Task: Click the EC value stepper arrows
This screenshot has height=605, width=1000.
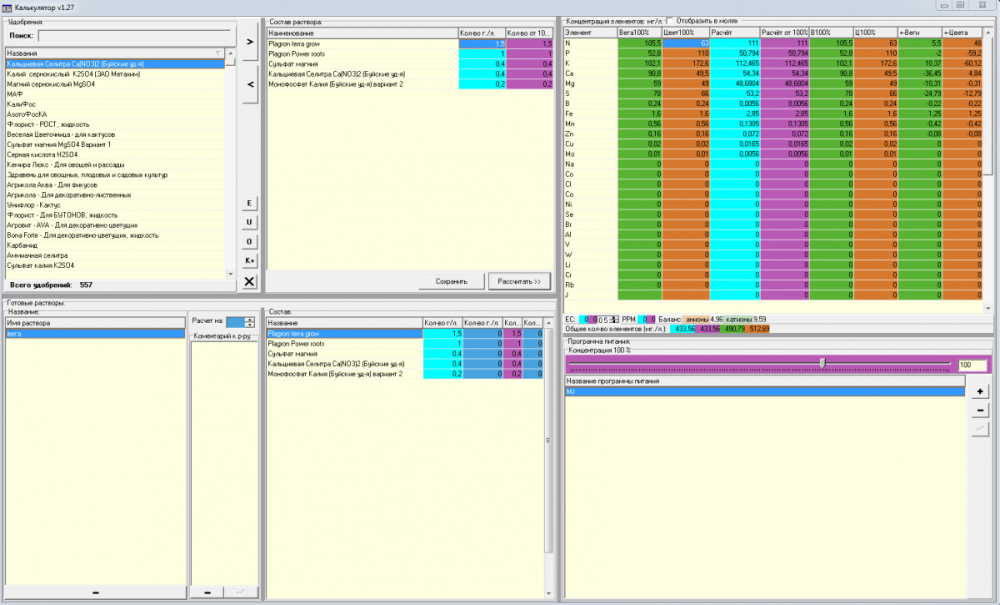Action: point(614,319)
